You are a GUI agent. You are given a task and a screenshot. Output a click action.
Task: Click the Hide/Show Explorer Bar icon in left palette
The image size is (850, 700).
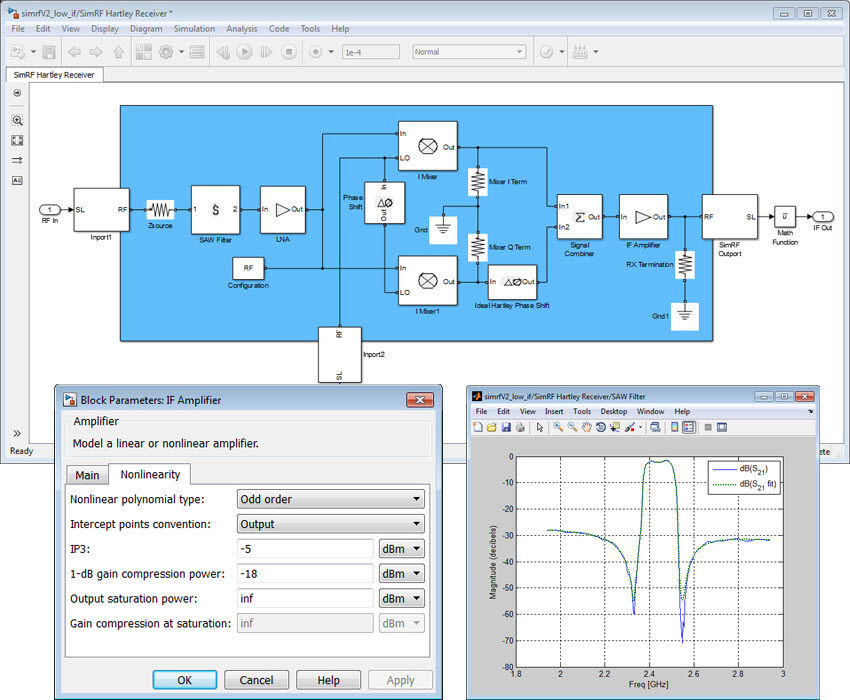click(17, 93)
